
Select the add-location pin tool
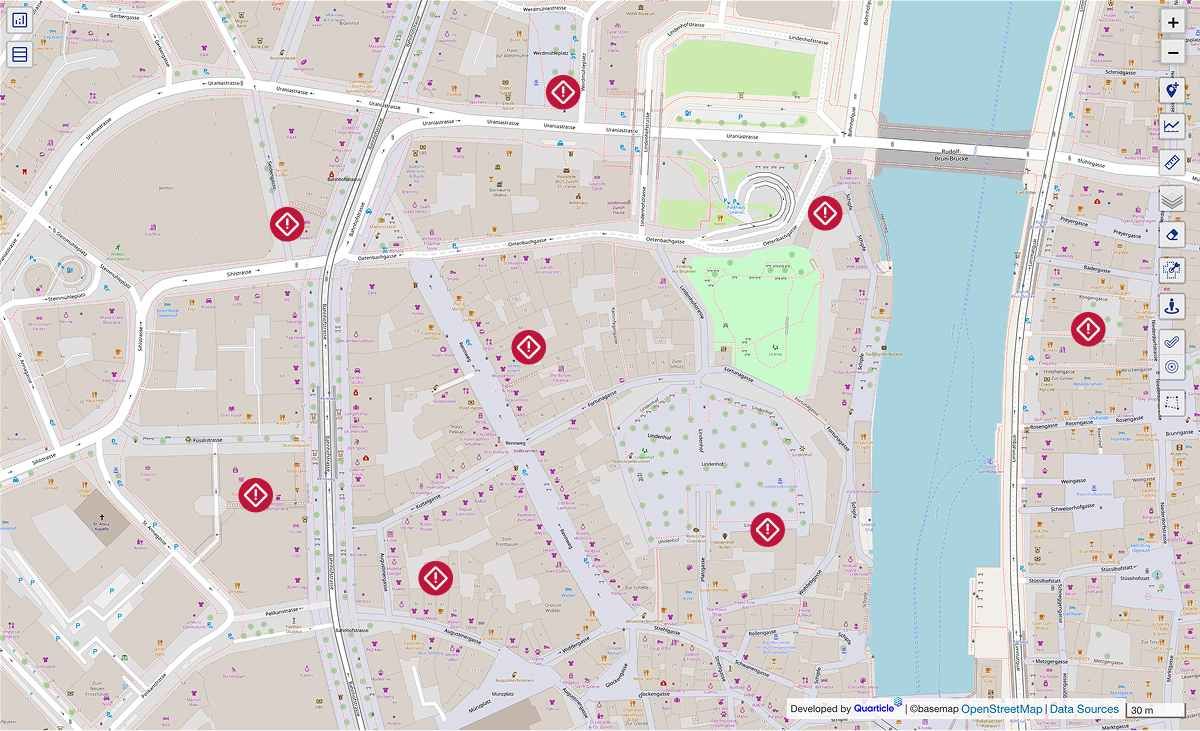[1174, 90]
